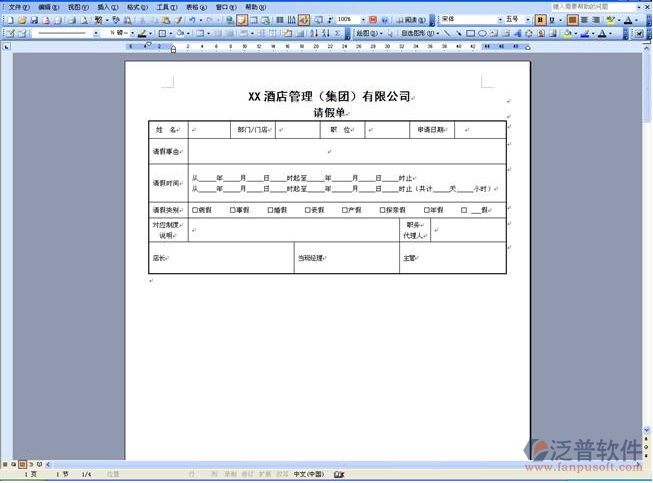
Task: Open the 格式 menu
Action: click(x=137, y=7)
